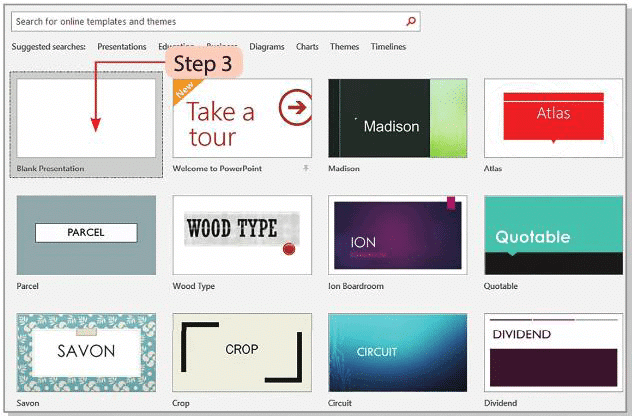
Task: Choose the Savon theme thumbnail
Action: pos(86,353)
